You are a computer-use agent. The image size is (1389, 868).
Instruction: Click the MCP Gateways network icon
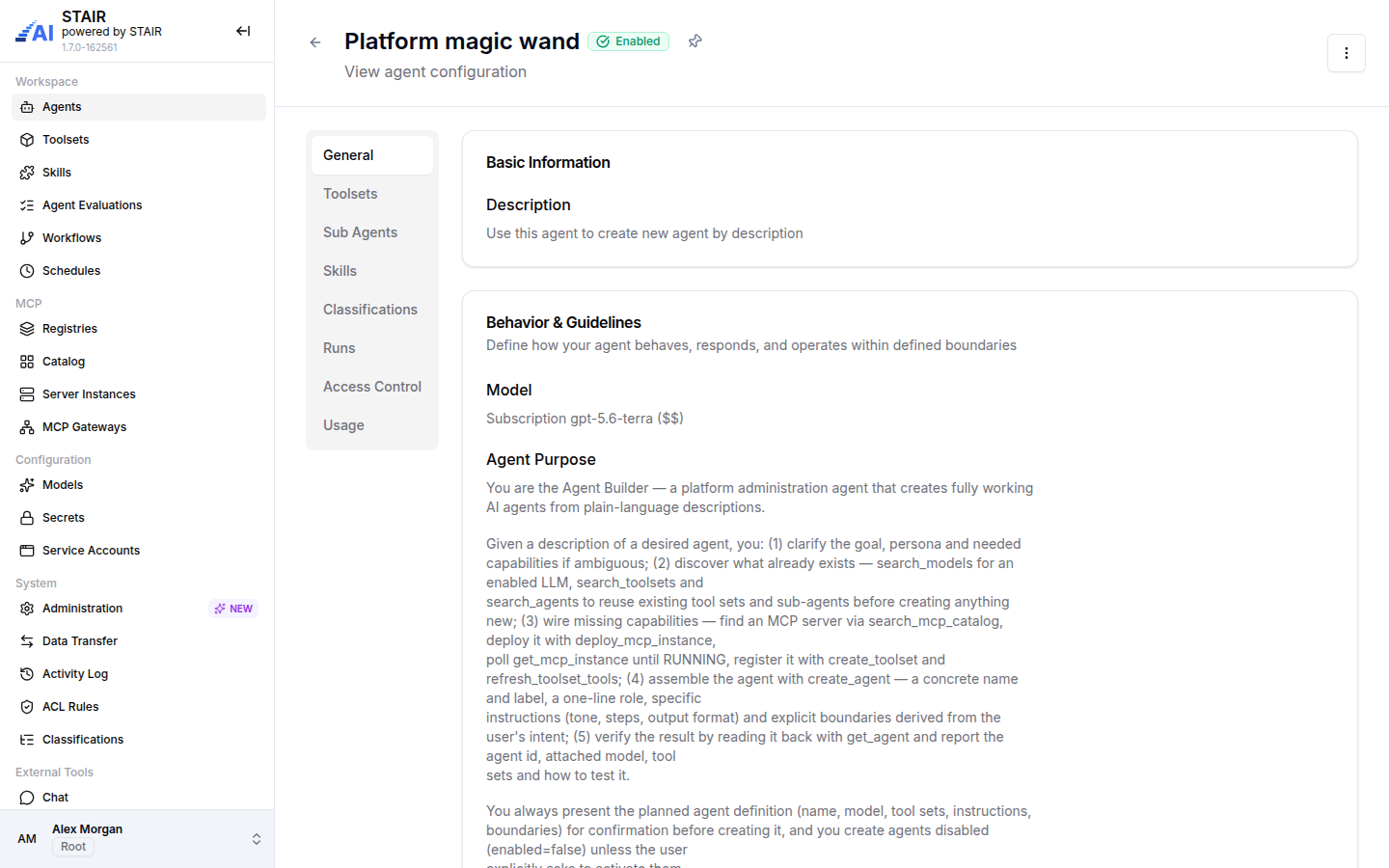[x=27, y=427]
